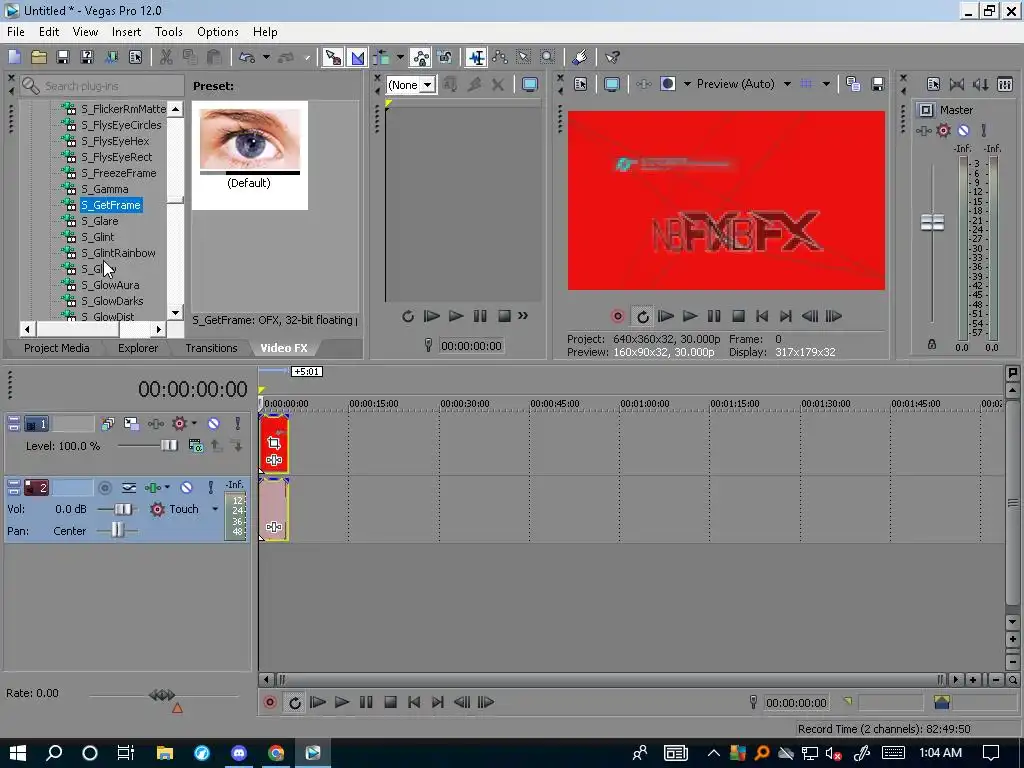Viewport: 1024px width, 768px height.
Task: Open track 1 Track Motion icon
Action: [131, 424]
